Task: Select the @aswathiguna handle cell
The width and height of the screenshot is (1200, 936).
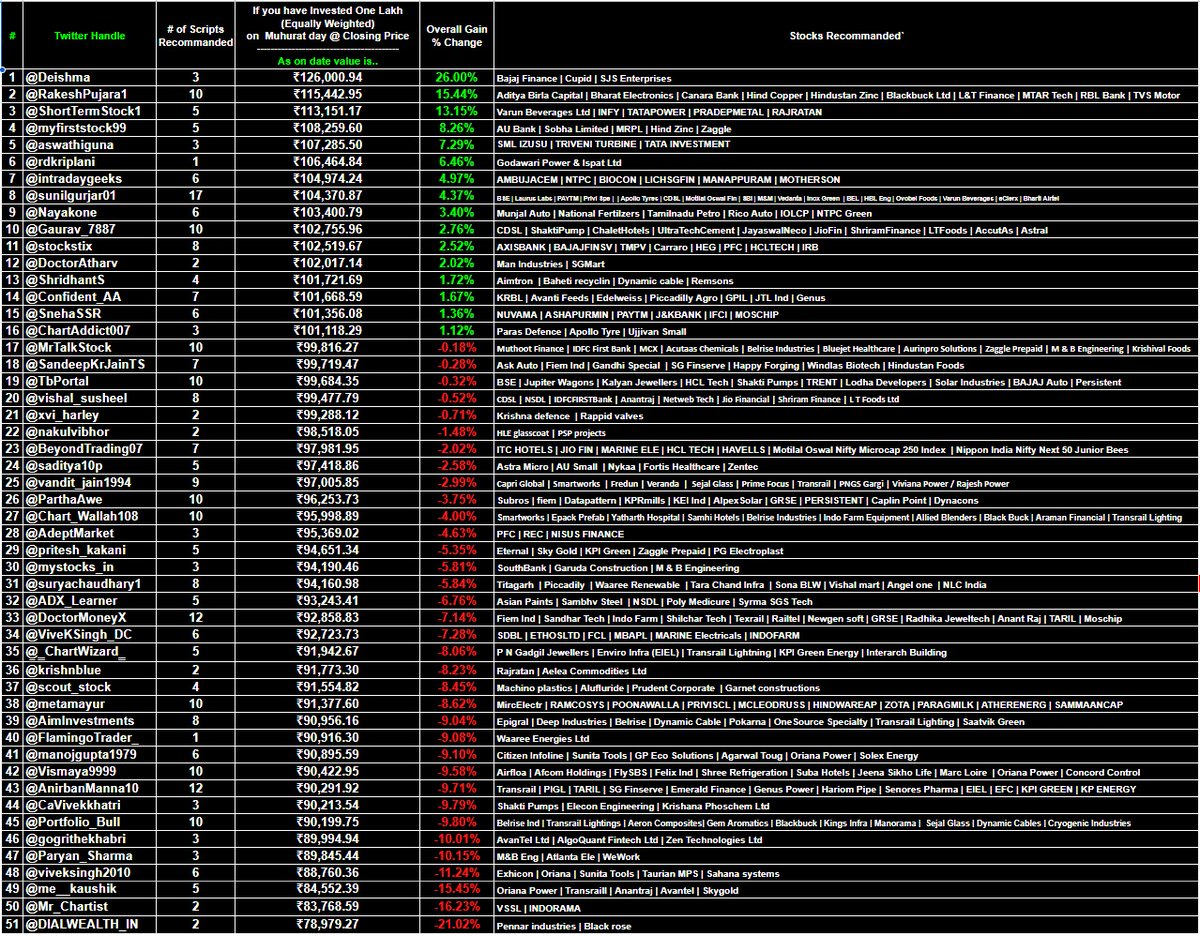Action: pyautogui.click(x=88, y=144)
